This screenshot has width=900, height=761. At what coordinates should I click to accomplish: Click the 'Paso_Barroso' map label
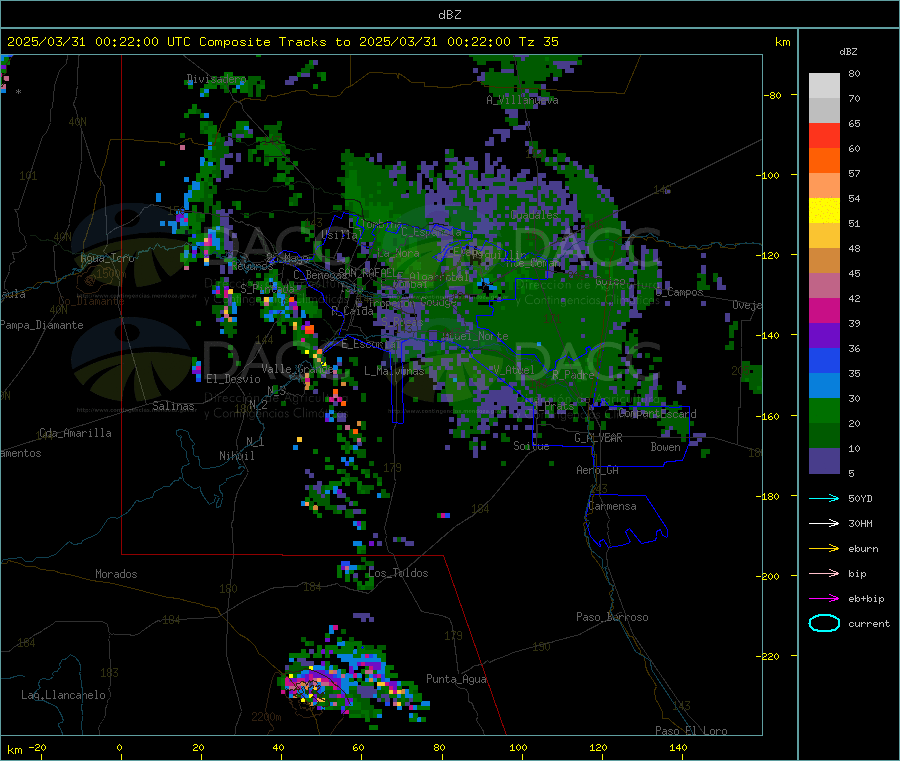pyautogui.click(x=612, y=617)
